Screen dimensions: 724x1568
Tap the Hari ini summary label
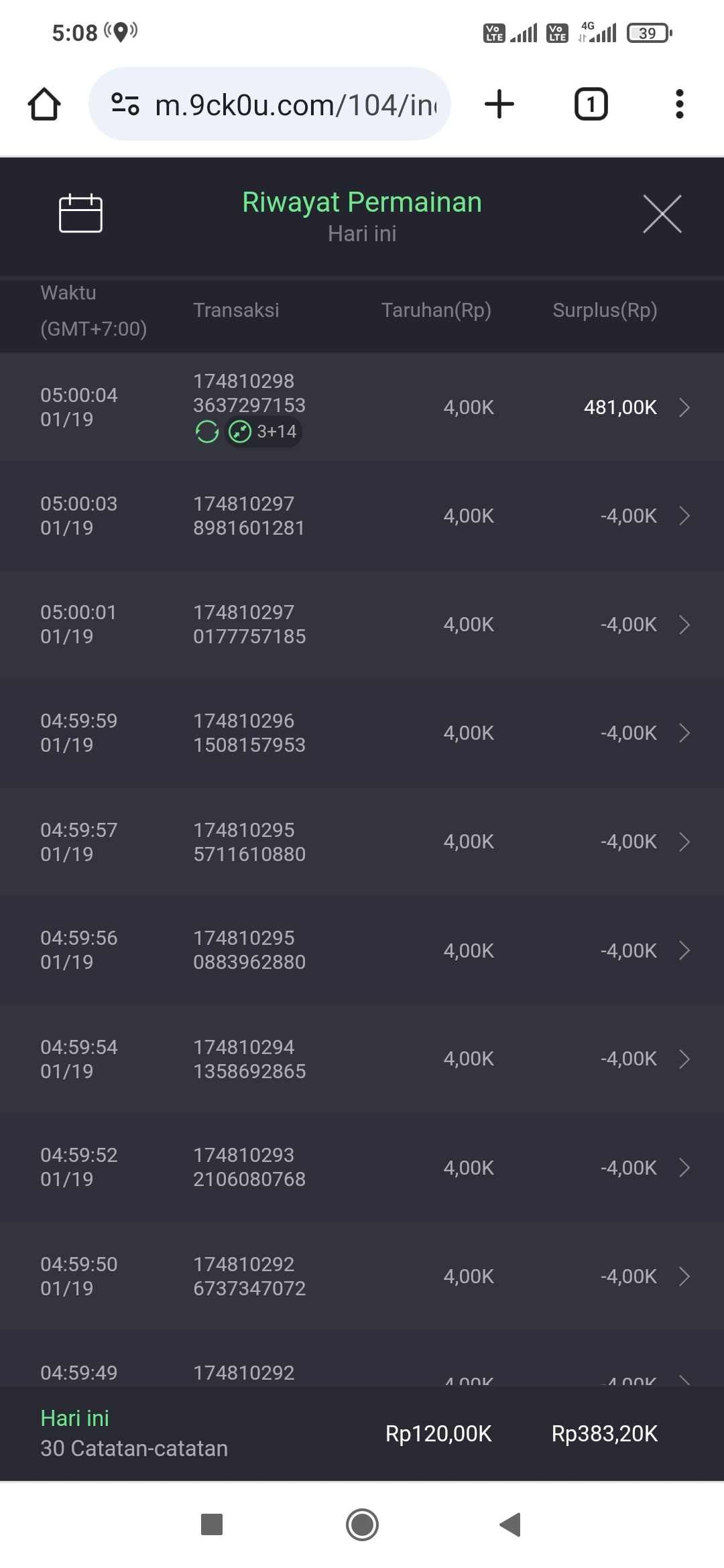pos(75,1418)
